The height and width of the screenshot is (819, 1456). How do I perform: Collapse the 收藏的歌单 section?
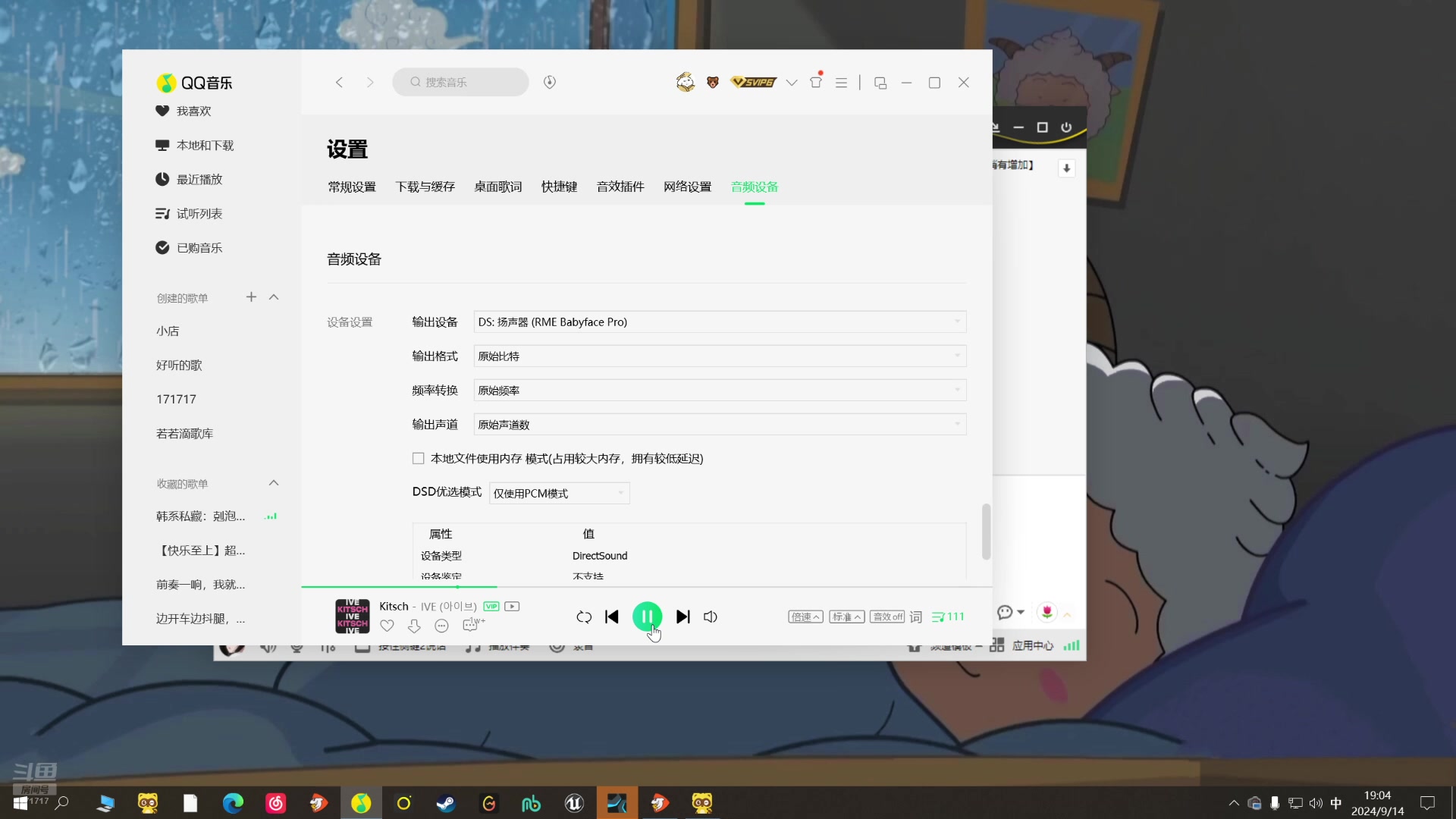click(x=274, y=483)
